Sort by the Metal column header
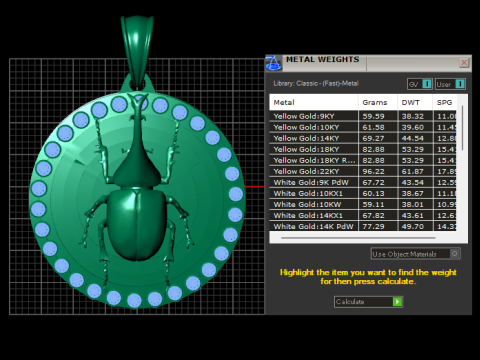This screenshot has height=360, width=480. [x=314, y=102]
